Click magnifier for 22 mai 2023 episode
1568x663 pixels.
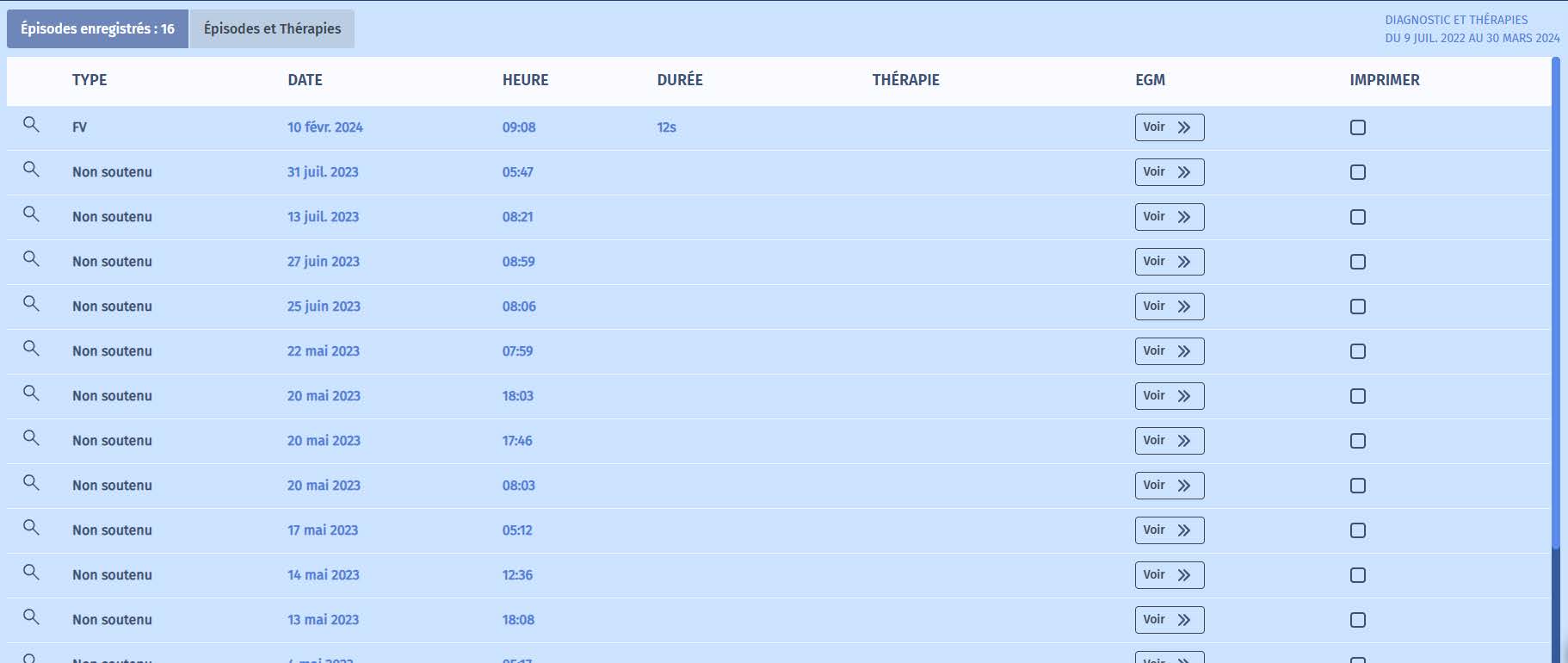point(31,349)
